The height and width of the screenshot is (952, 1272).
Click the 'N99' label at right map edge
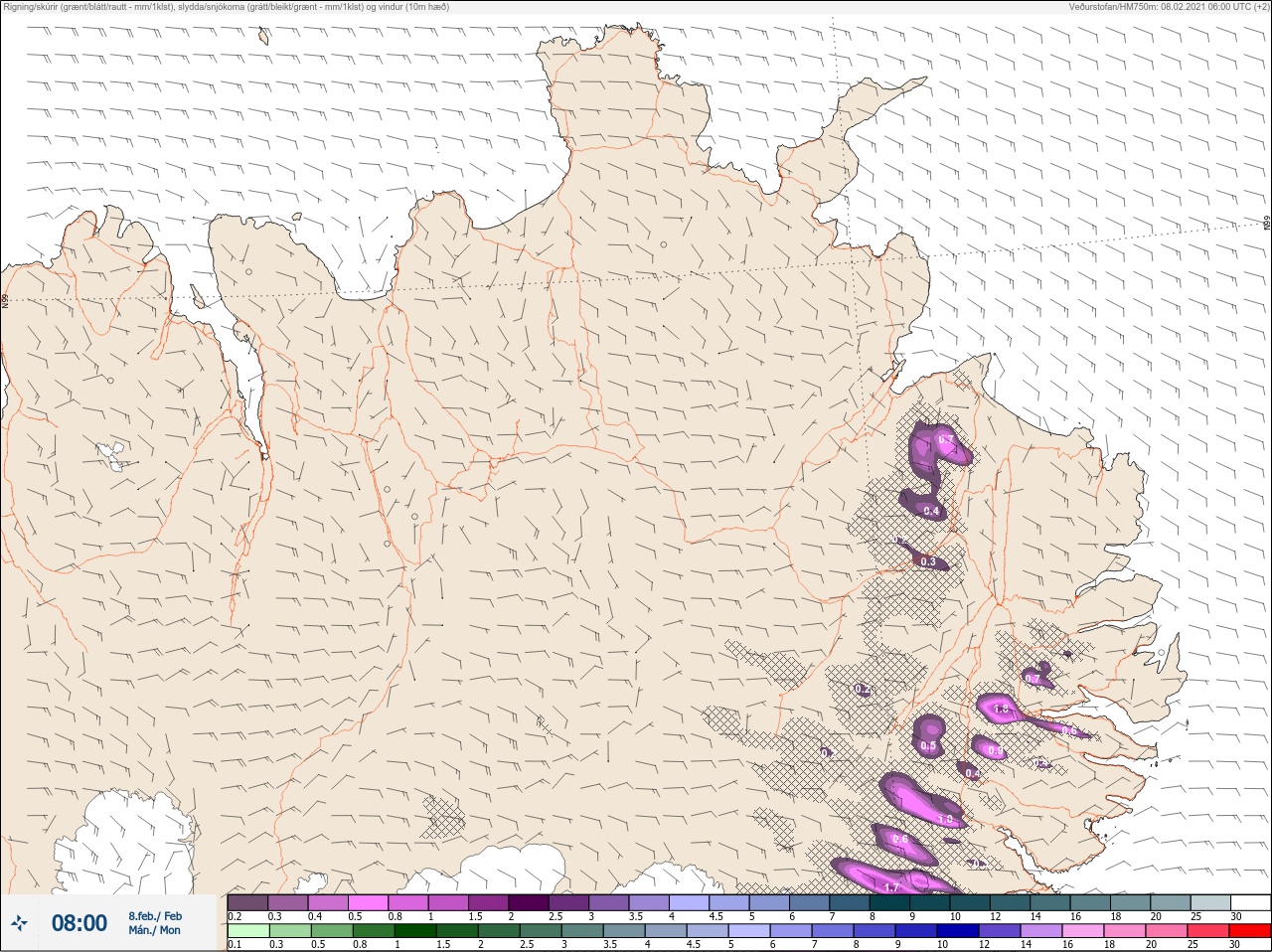point(1267,224)
